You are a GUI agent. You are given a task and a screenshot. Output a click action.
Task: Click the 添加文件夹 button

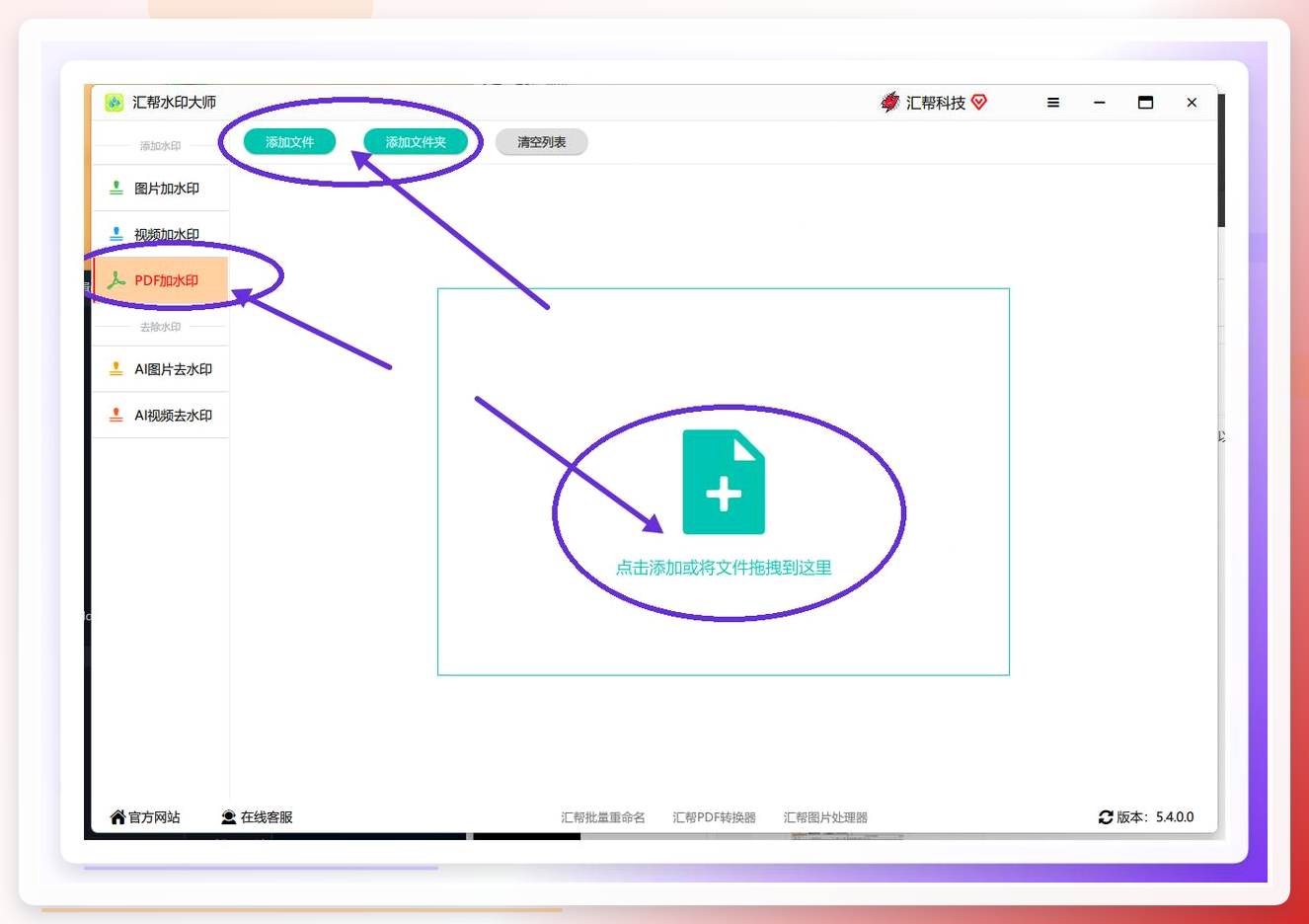416,142
